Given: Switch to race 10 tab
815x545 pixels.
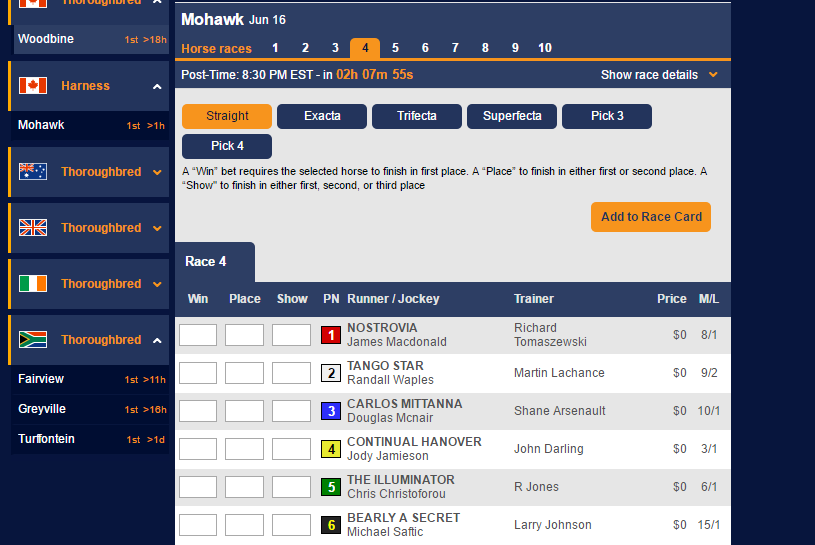Looking at the screenshot, I should pos(545,48).
